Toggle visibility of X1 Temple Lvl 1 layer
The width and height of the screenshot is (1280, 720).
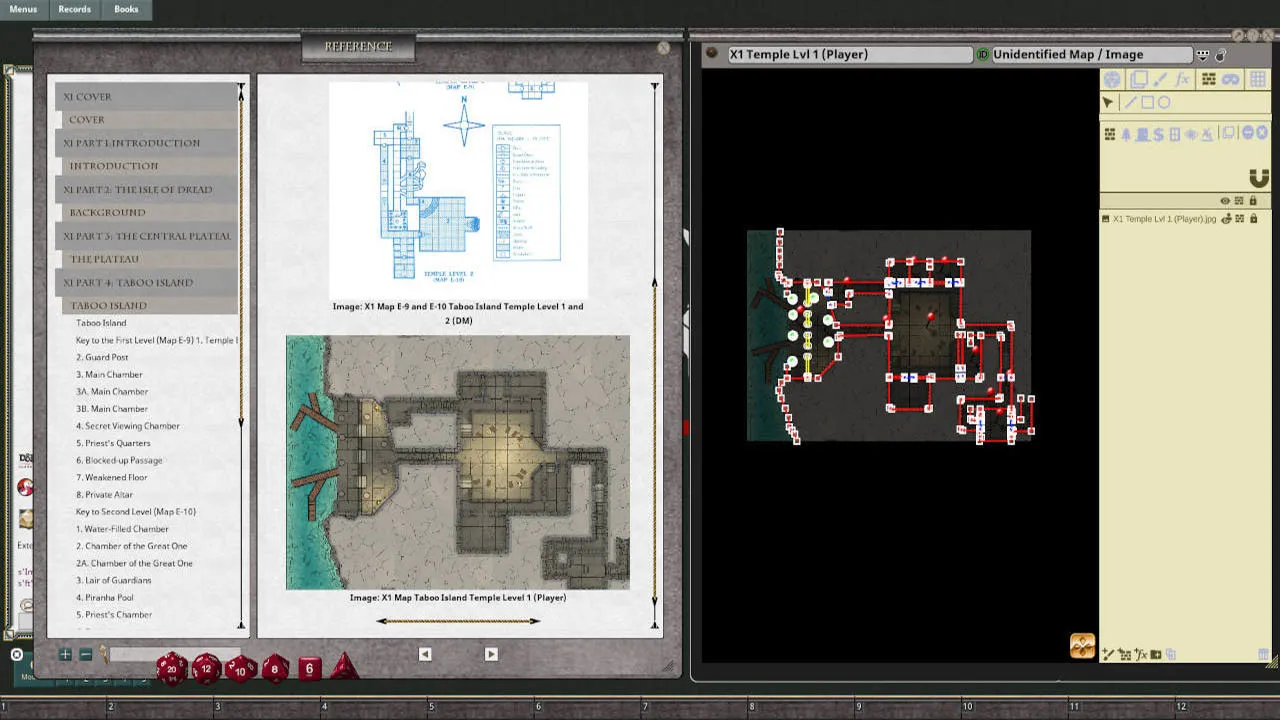tap(1226, 218)
